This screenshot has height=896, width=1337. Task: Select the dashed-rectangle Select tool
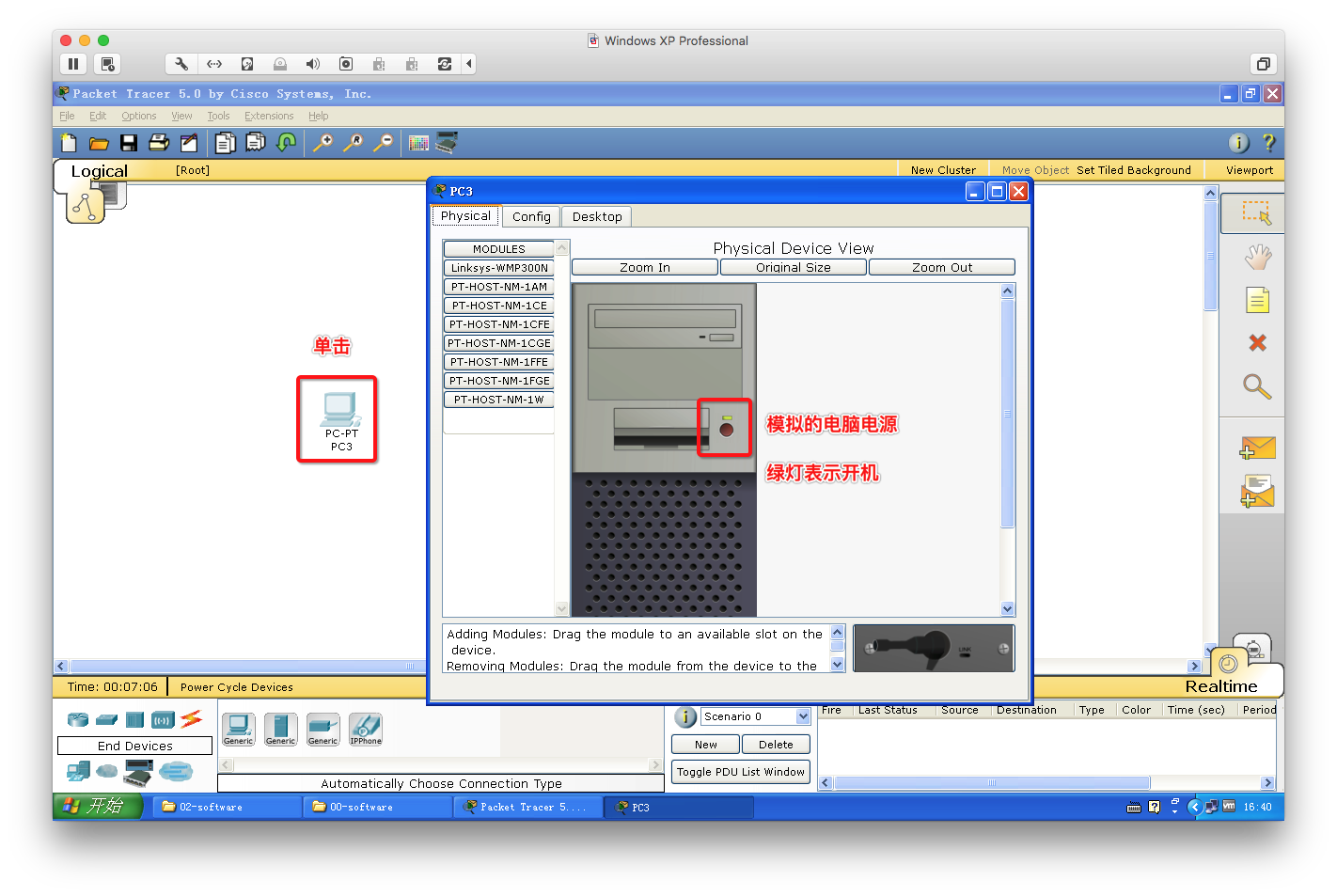click(1257, 212)
